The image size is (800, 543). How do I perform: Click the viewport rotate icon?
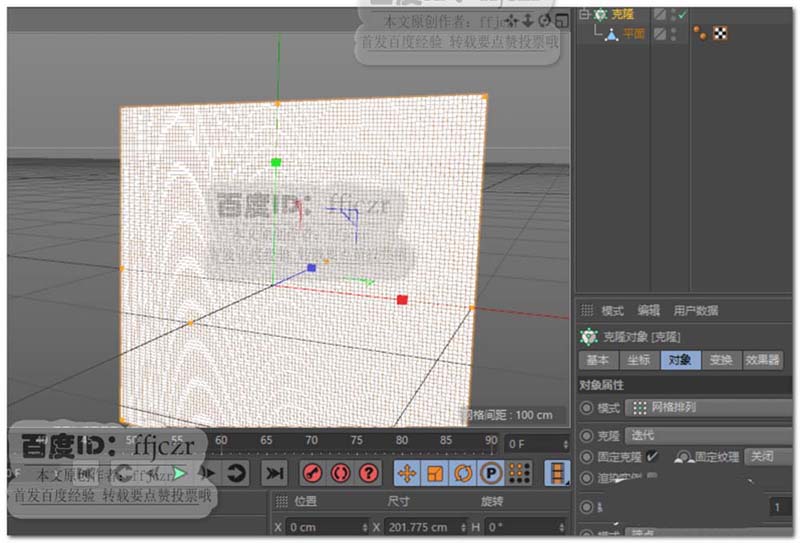click(x=544, y=20)
